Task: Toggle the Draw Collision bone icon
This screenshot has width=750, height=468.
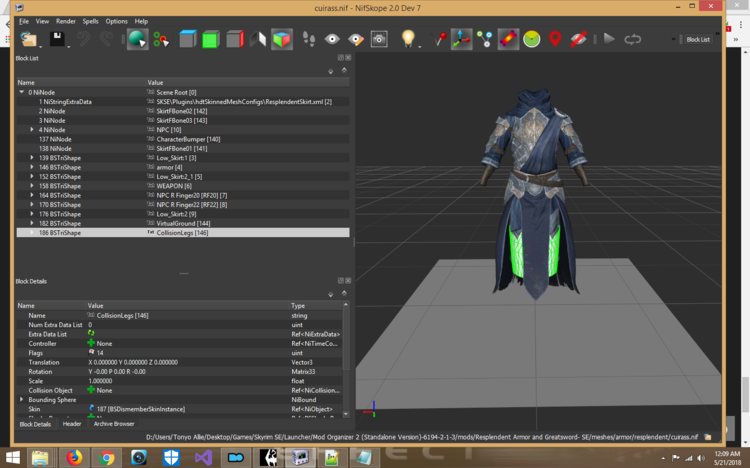Action: click(x=508, y=39)
